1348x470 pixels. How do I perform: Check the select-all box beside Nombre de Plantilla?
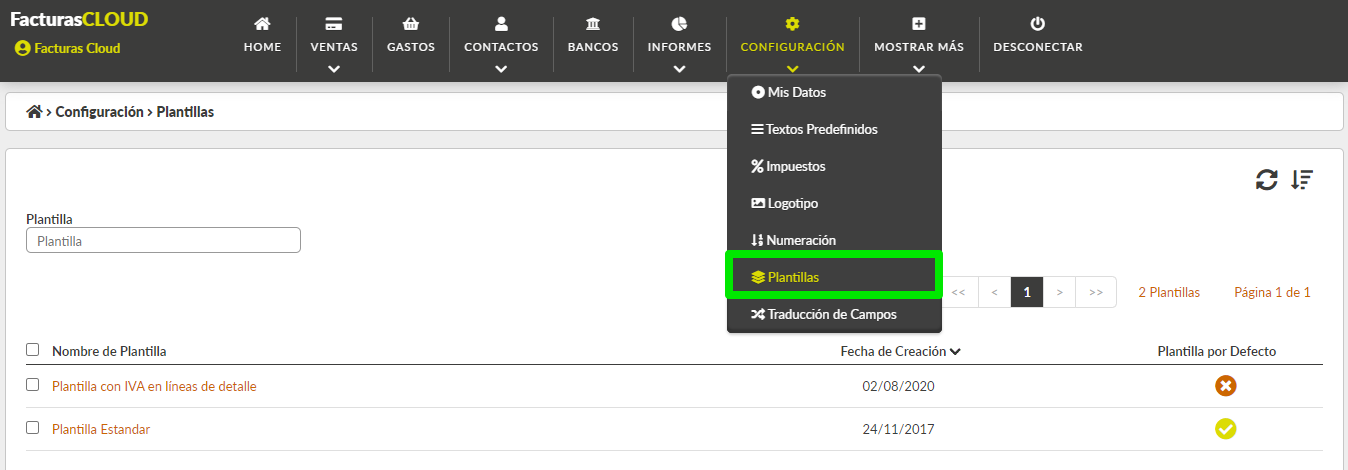click(x=33, y=350)
